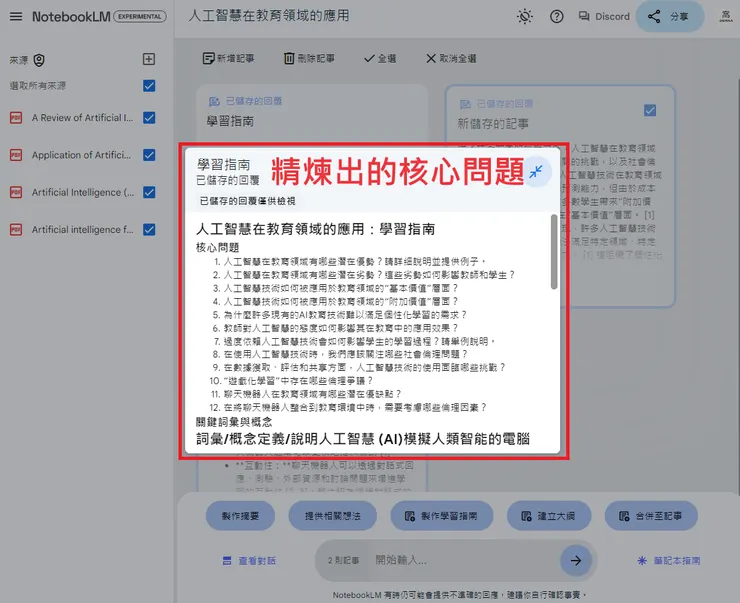Viewport: 740px width, 603px height.
Task: Click the 核心問題 heading in the note
Action: pyautogui.click(x=218, y=248)
